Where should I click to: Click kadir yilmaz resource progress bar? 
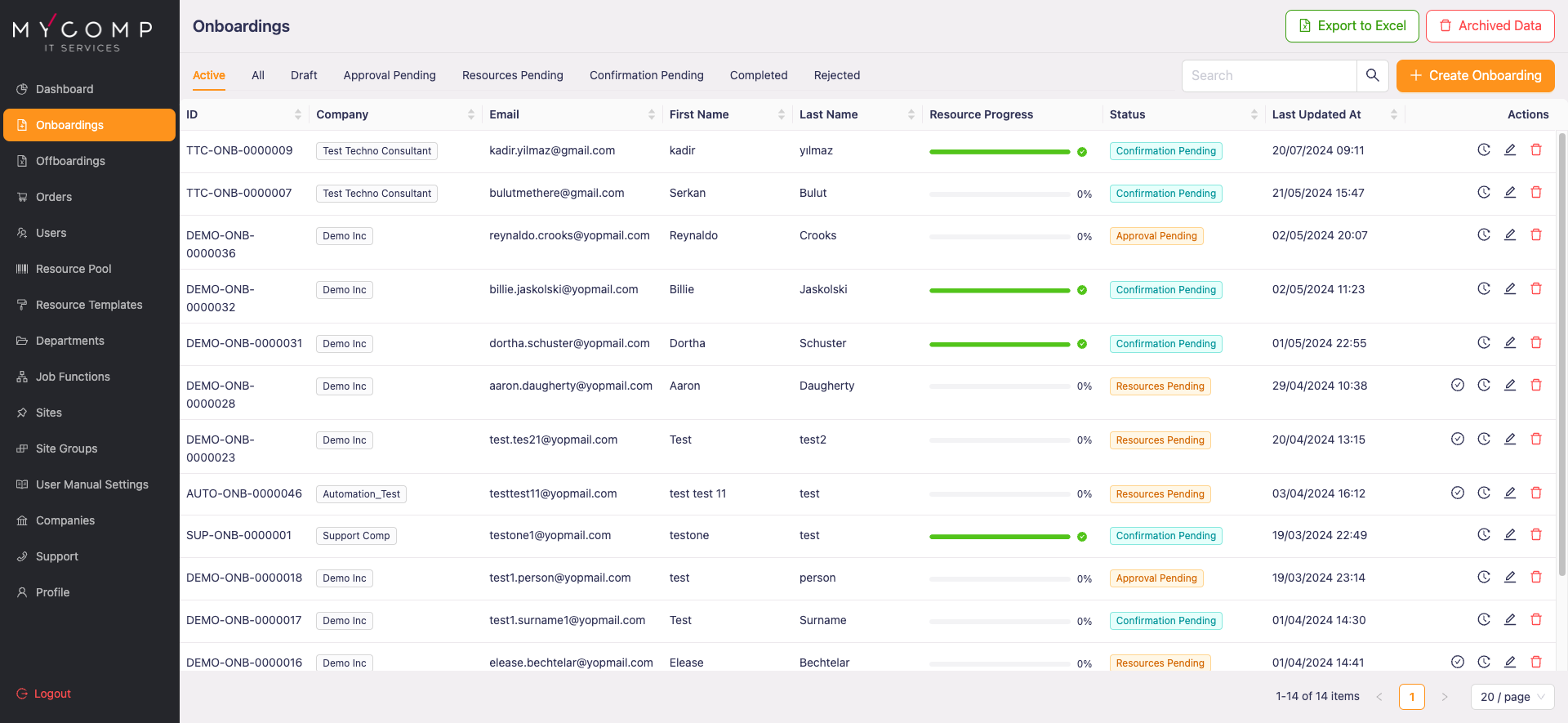pos(999,151)
